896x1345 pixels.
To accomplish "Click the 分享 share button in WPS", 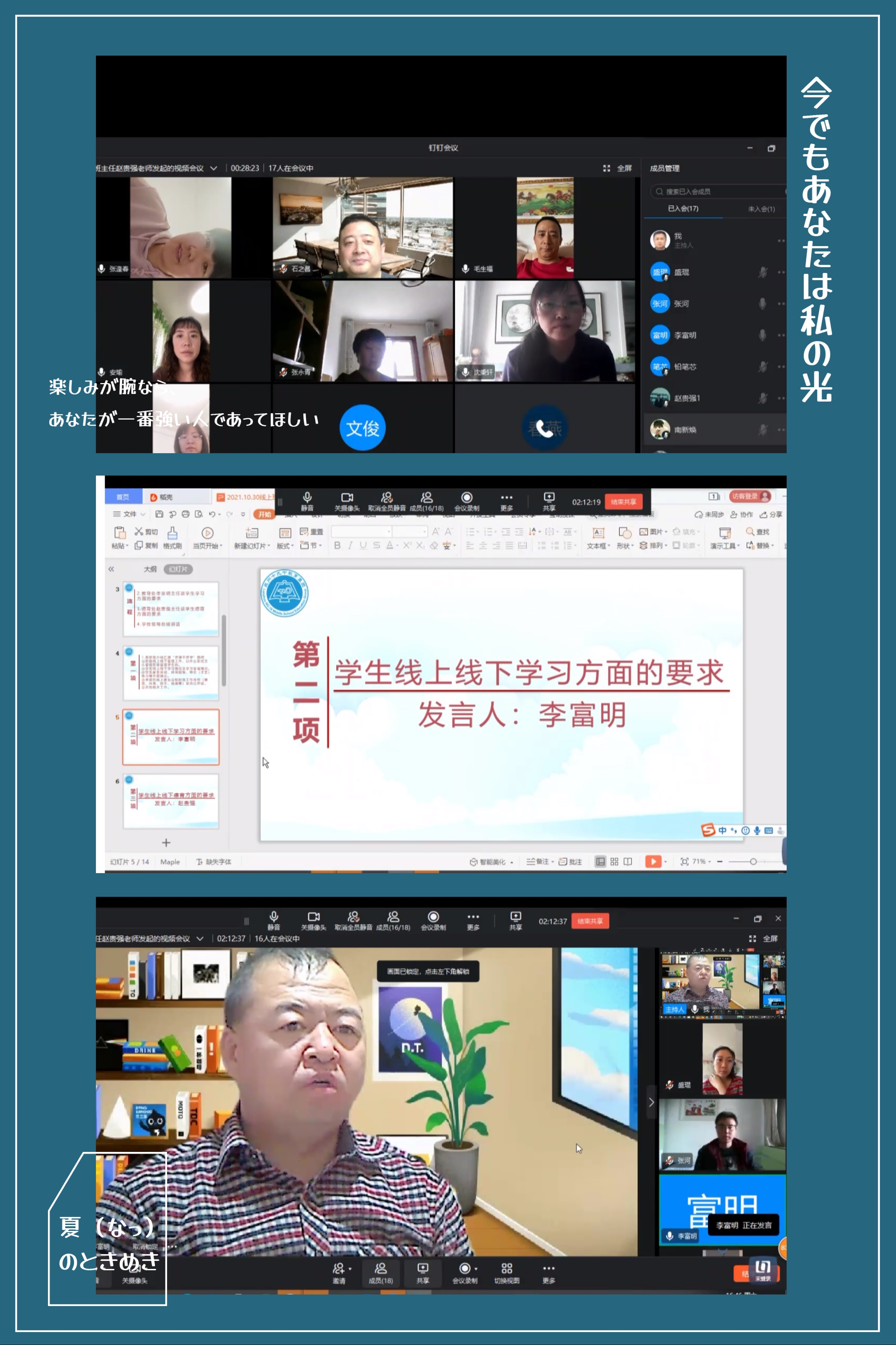I will pyautogui.click(x=771, y=514).
